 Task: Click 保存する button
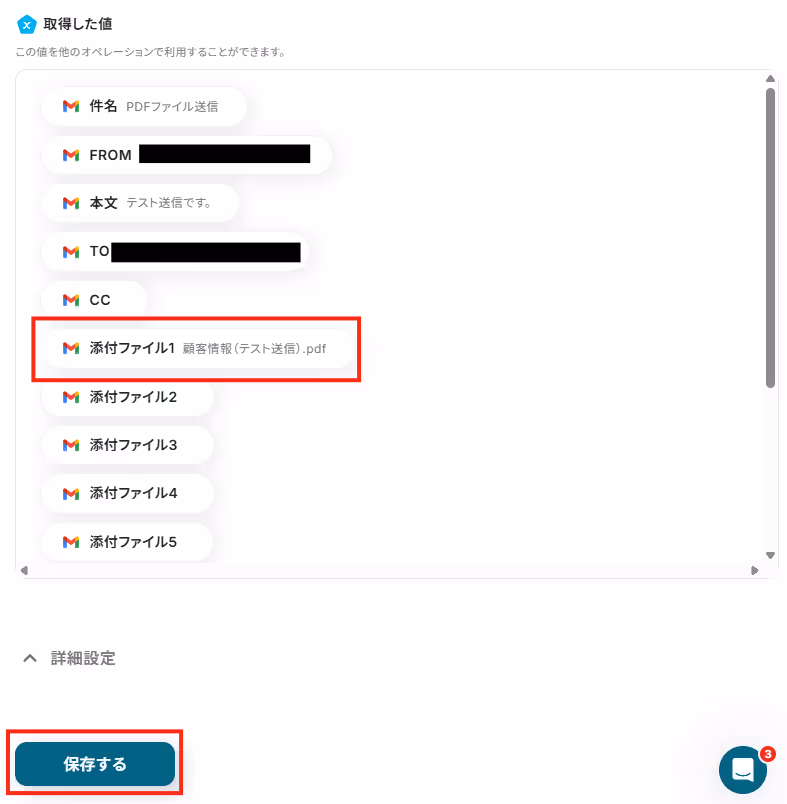[x=95, y=764]
